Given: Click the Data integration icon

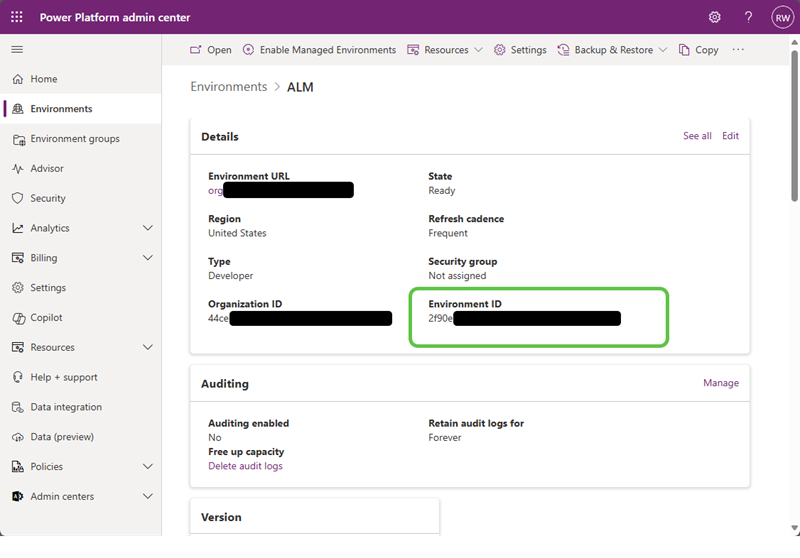Looking at the screenshot, I should [x=18, y=407].
